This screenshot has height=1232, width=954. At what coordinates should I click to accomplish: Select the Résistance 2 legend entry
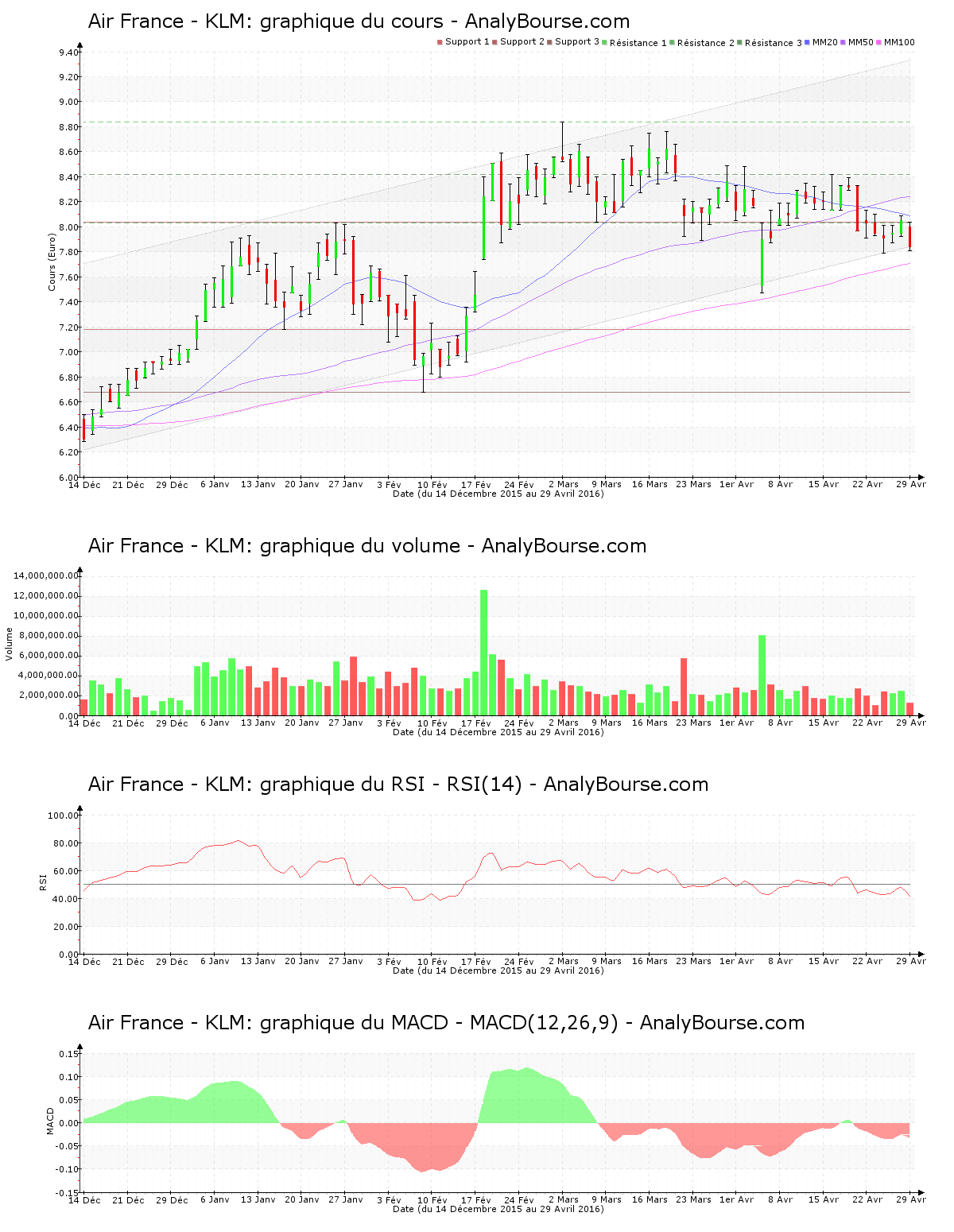coord(702,43)
